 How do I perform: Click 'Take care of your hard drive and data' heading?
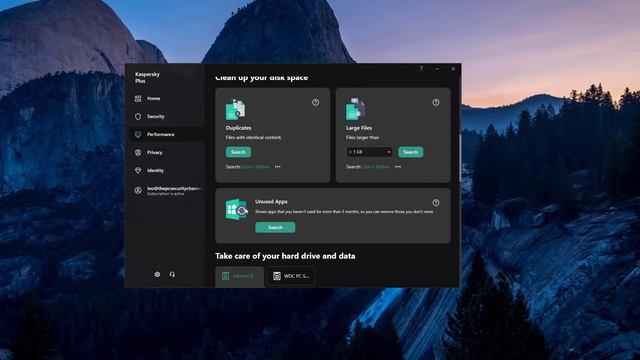pyautogui.click(x=285, y=256)
